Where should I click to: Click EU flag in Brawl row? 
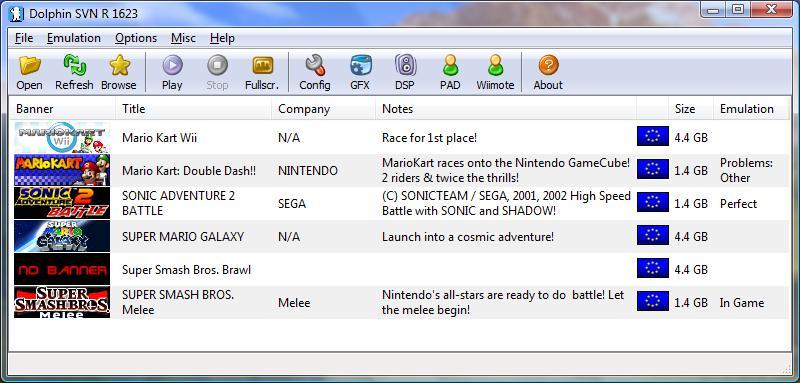pyautogui.click(x=653, y=268)
